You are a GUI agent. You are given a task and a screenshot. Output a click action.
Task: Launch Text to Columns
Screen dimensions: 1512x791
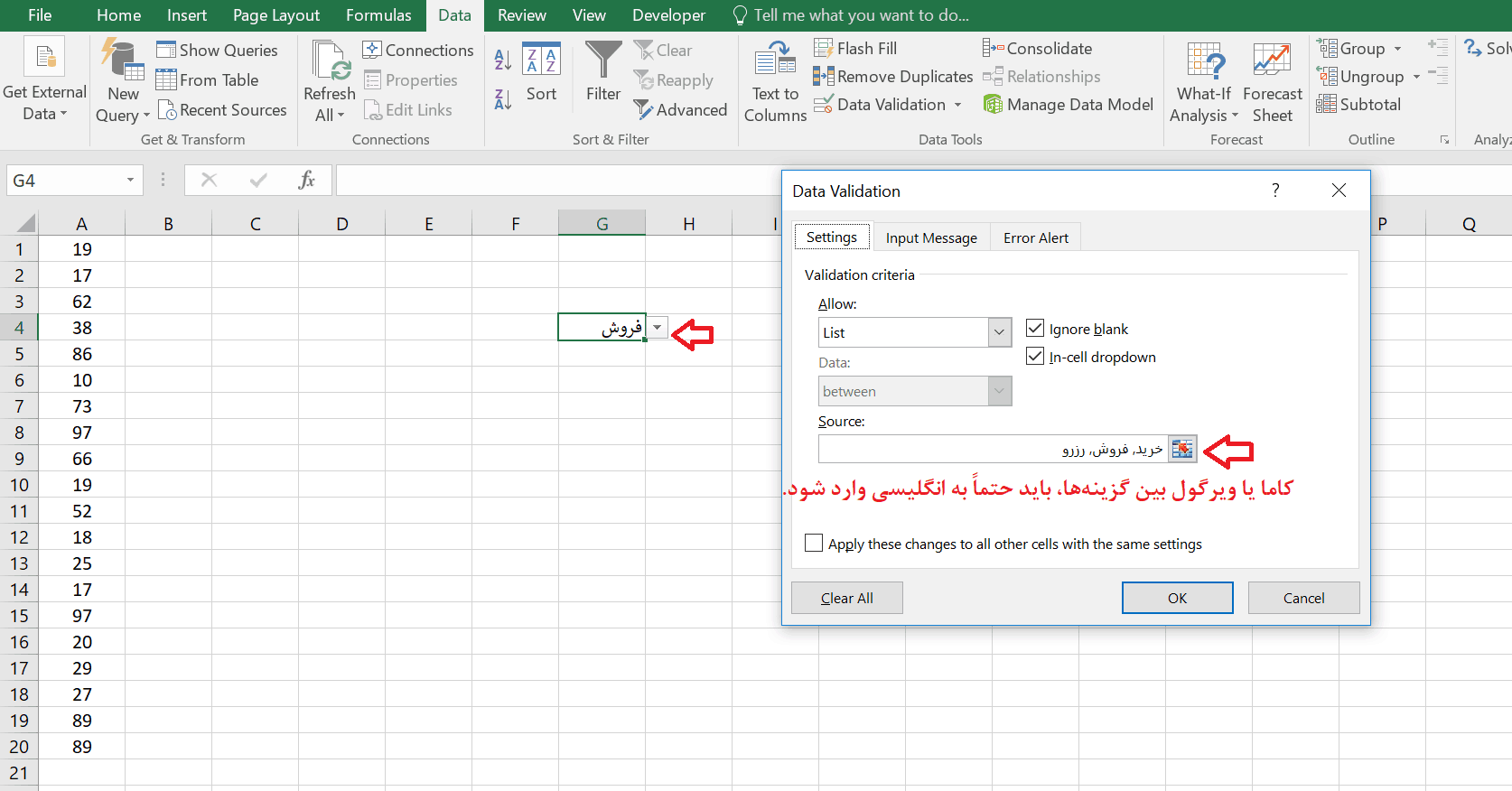[x=775, y=81]
